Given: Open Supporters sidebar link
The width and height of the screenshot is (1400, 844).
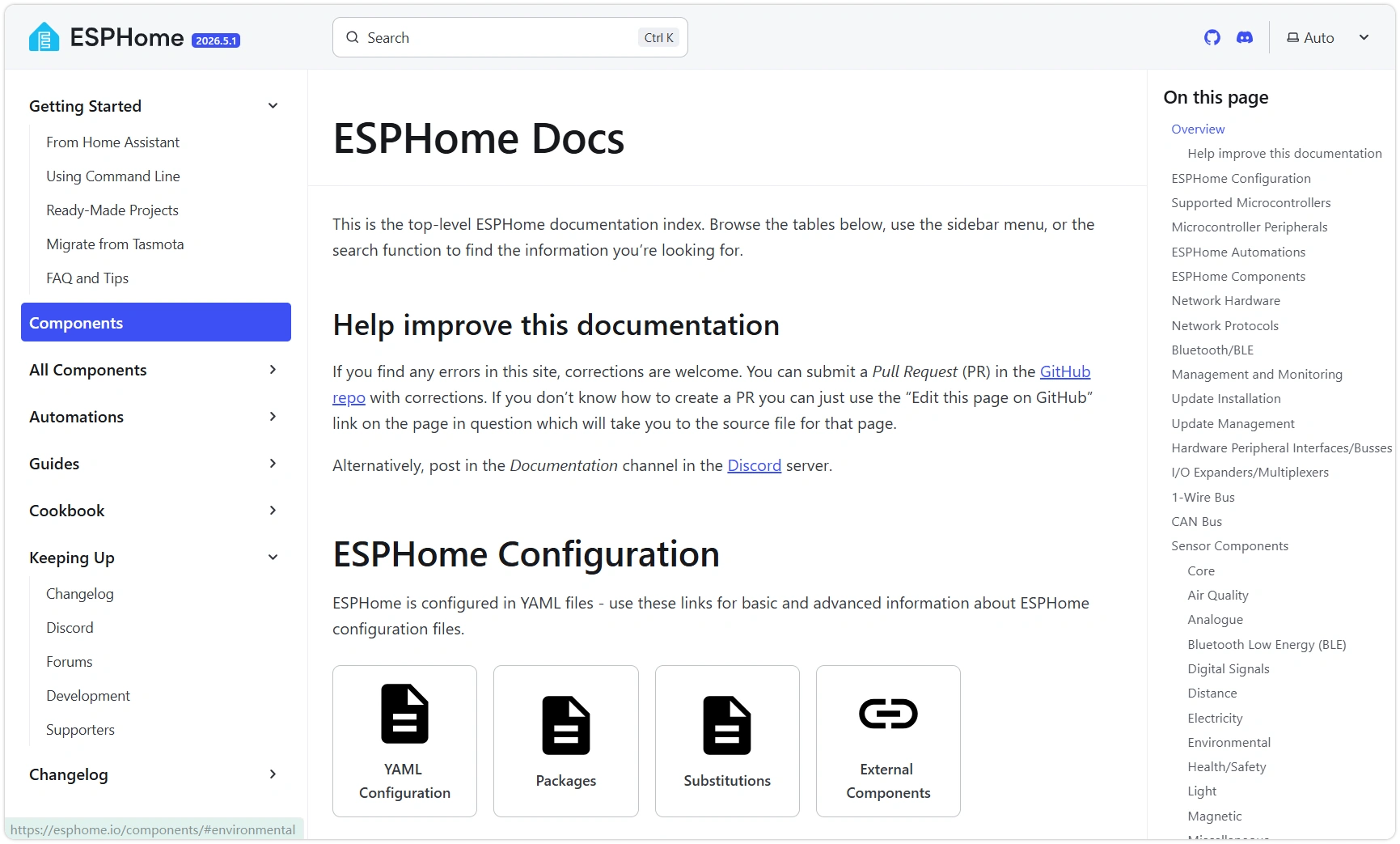Looking at the screenshot, I should (x=80, y=730).
